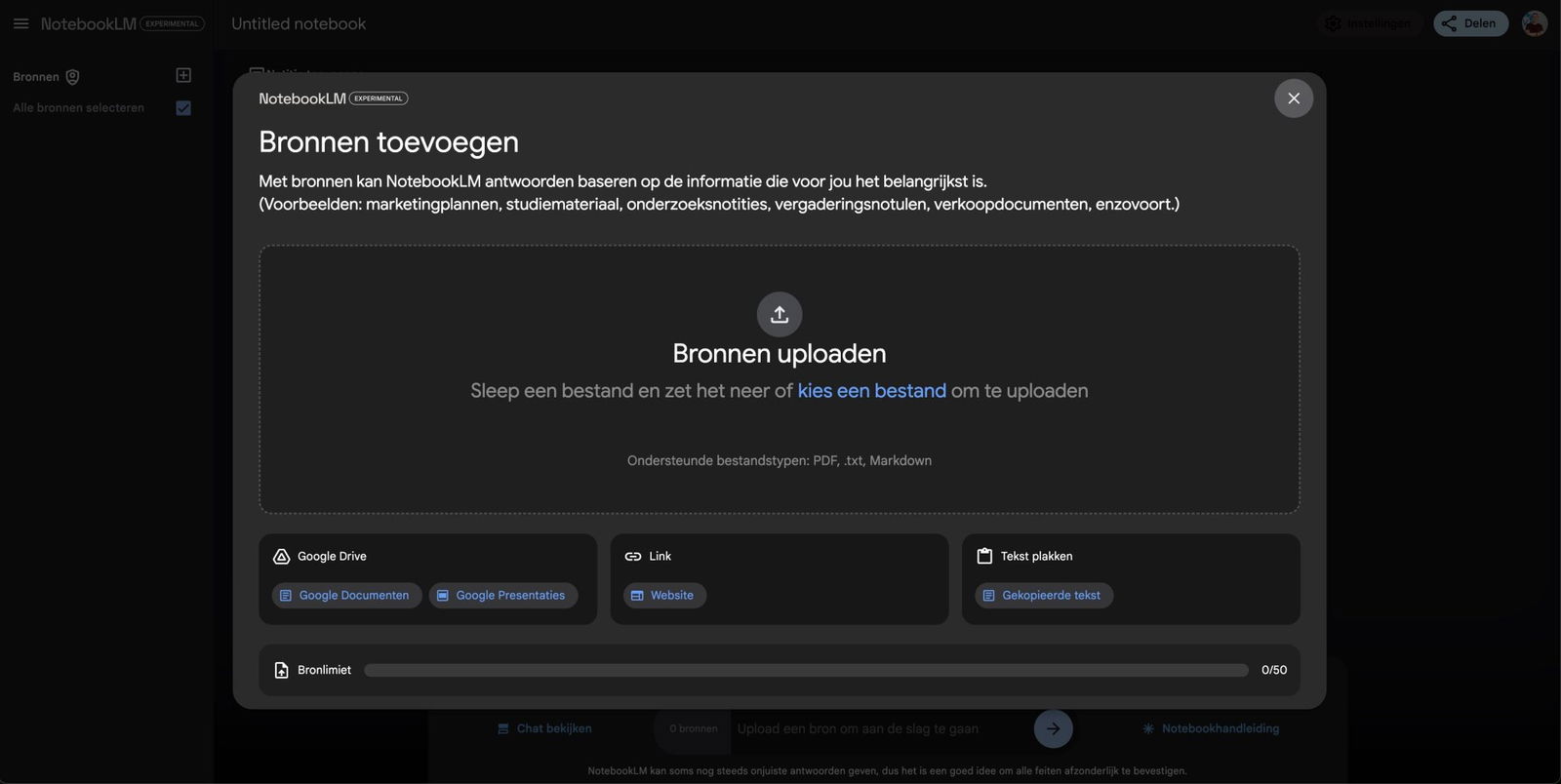Click the Google Drive icon
Screen dimensions: 1561x784
coord(281,556)
